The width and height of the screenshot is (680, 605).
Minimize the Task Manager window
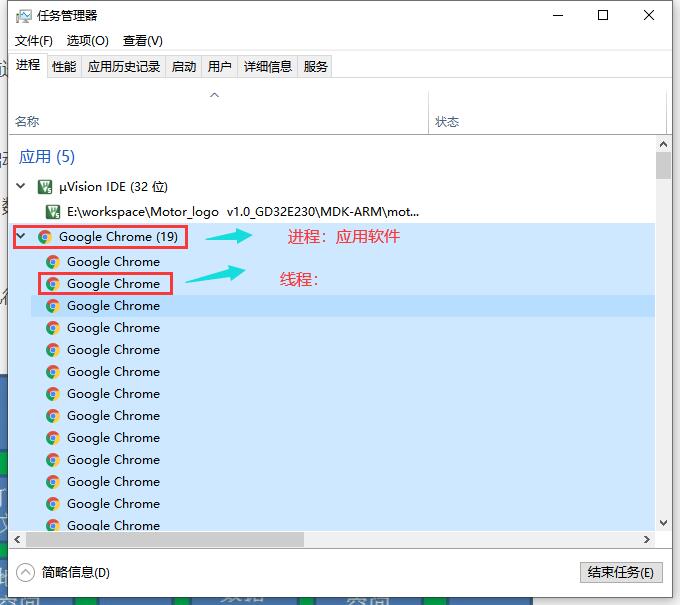click(x=558, y=15)
